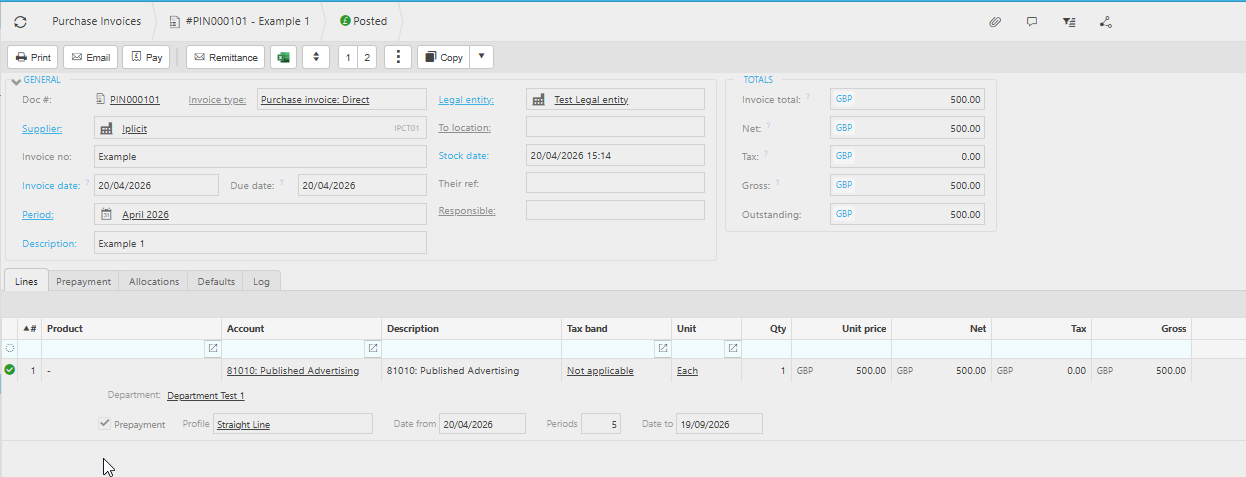The width and height of the screenshot is (1246, 477).
Task: Open the PIN000101 document link
Action: tap(135, 100)
